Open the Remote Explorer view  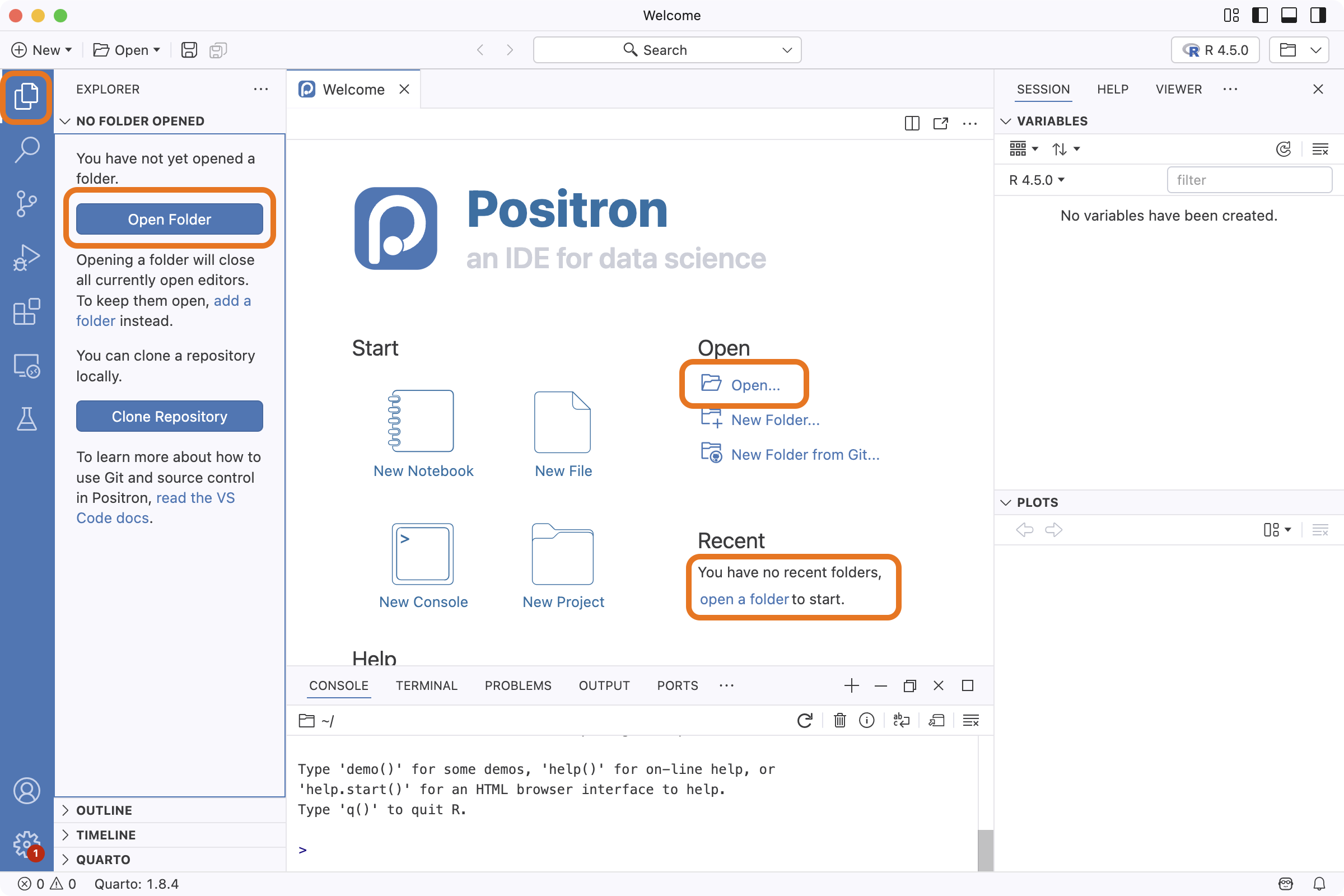26,366
